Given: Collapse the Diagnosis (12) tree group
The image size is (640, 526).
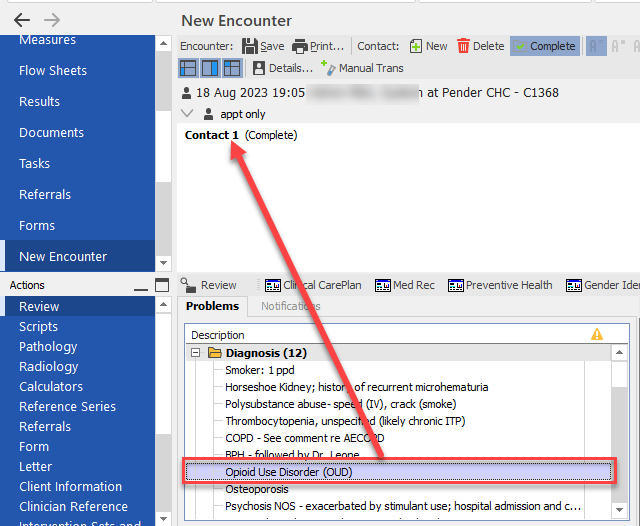Looking at the screenshot, I should tap(198, 353).
